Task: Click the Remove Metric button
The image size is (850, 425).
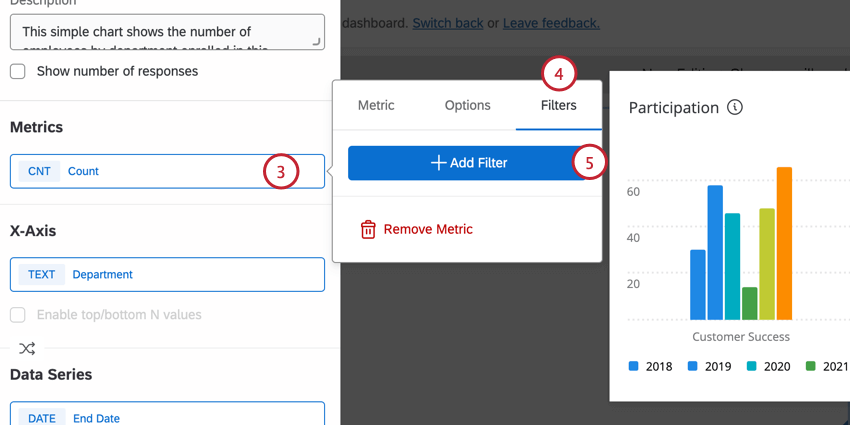Action: (x=427, y=230)
